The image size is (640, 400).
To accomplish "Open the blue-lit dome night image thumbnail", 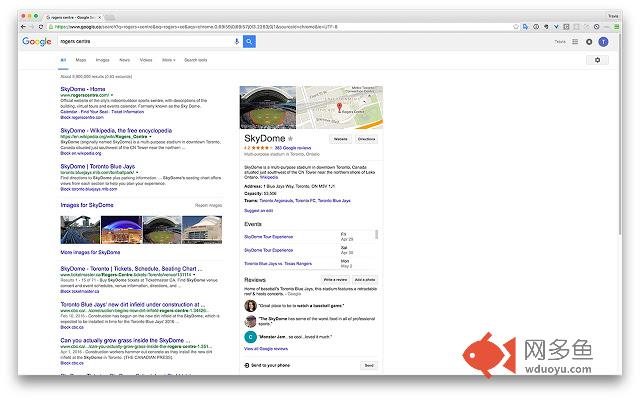I will pos(121,230).
